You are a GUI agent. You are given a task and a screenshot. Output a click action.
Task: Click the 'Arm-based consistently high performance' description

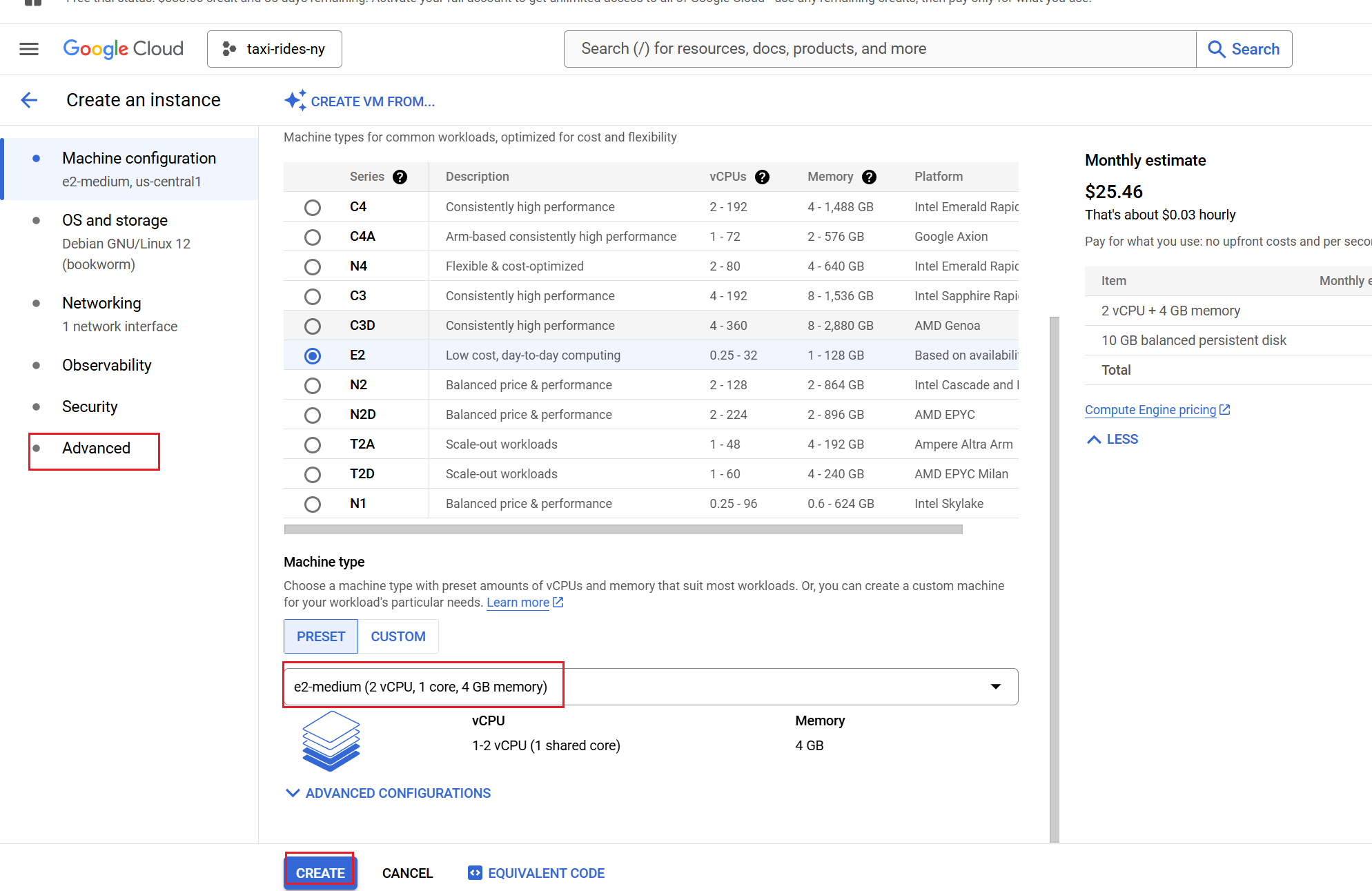click(561, 237)
